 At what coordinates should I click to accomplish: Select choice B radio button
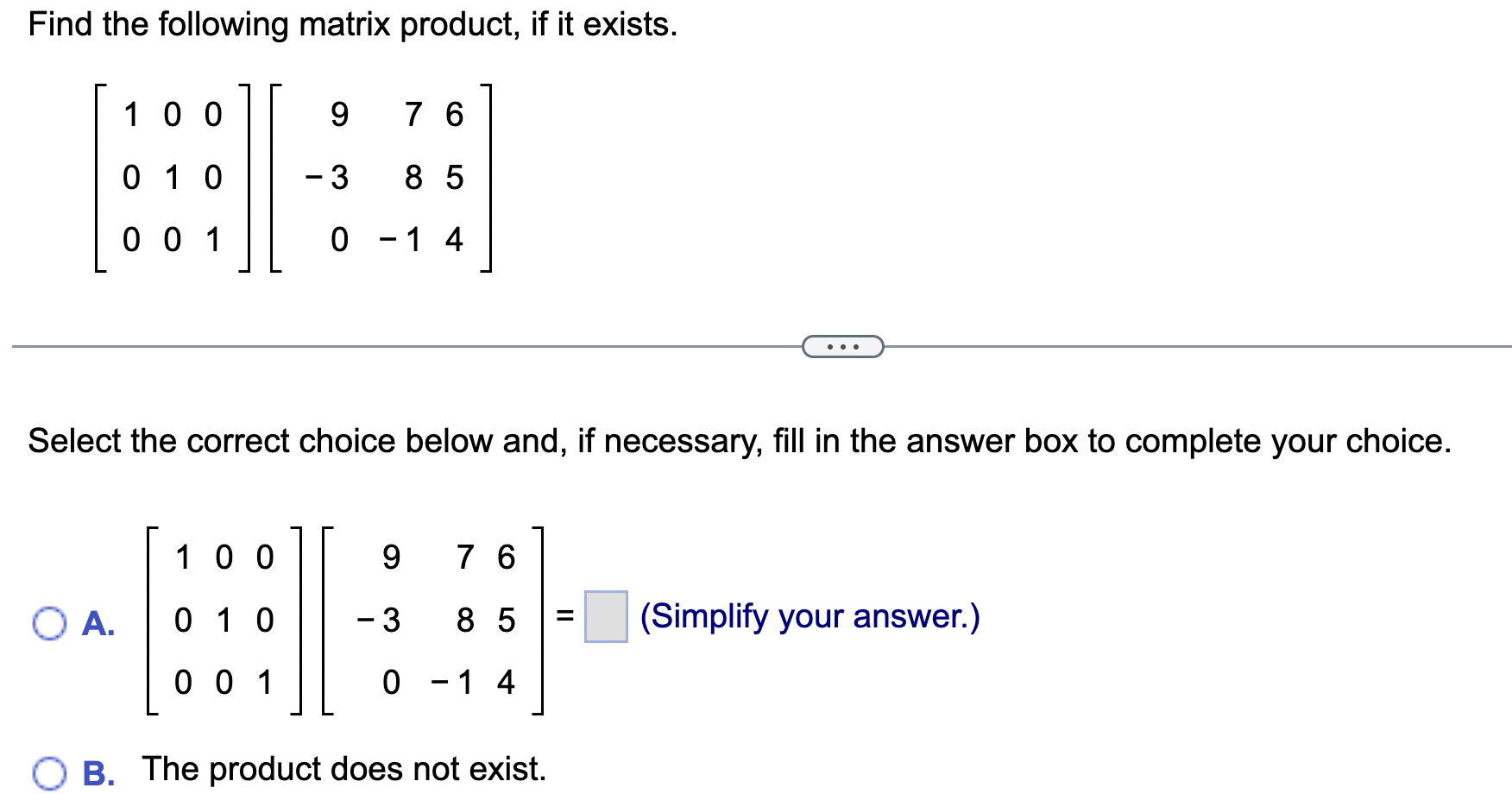49,771
